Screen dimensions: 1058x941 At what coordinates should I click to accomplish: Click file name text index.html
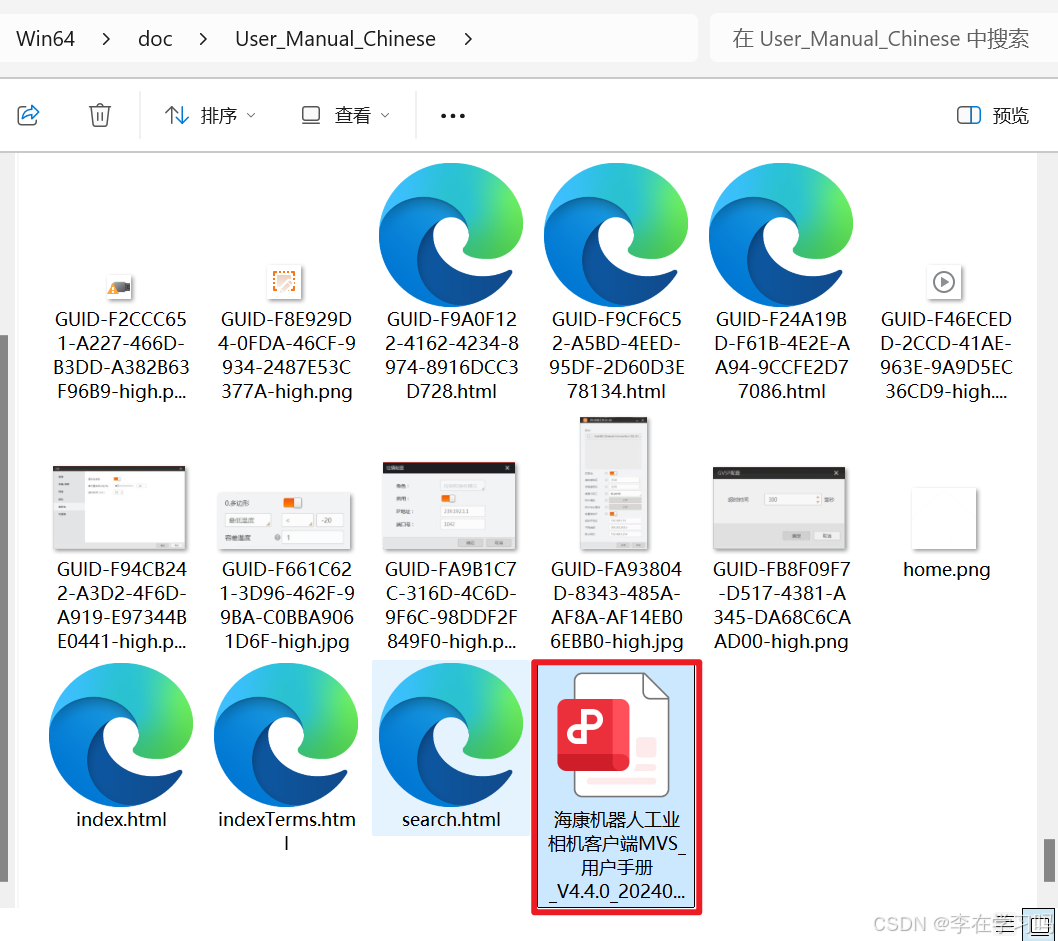(x=121, y=820)
